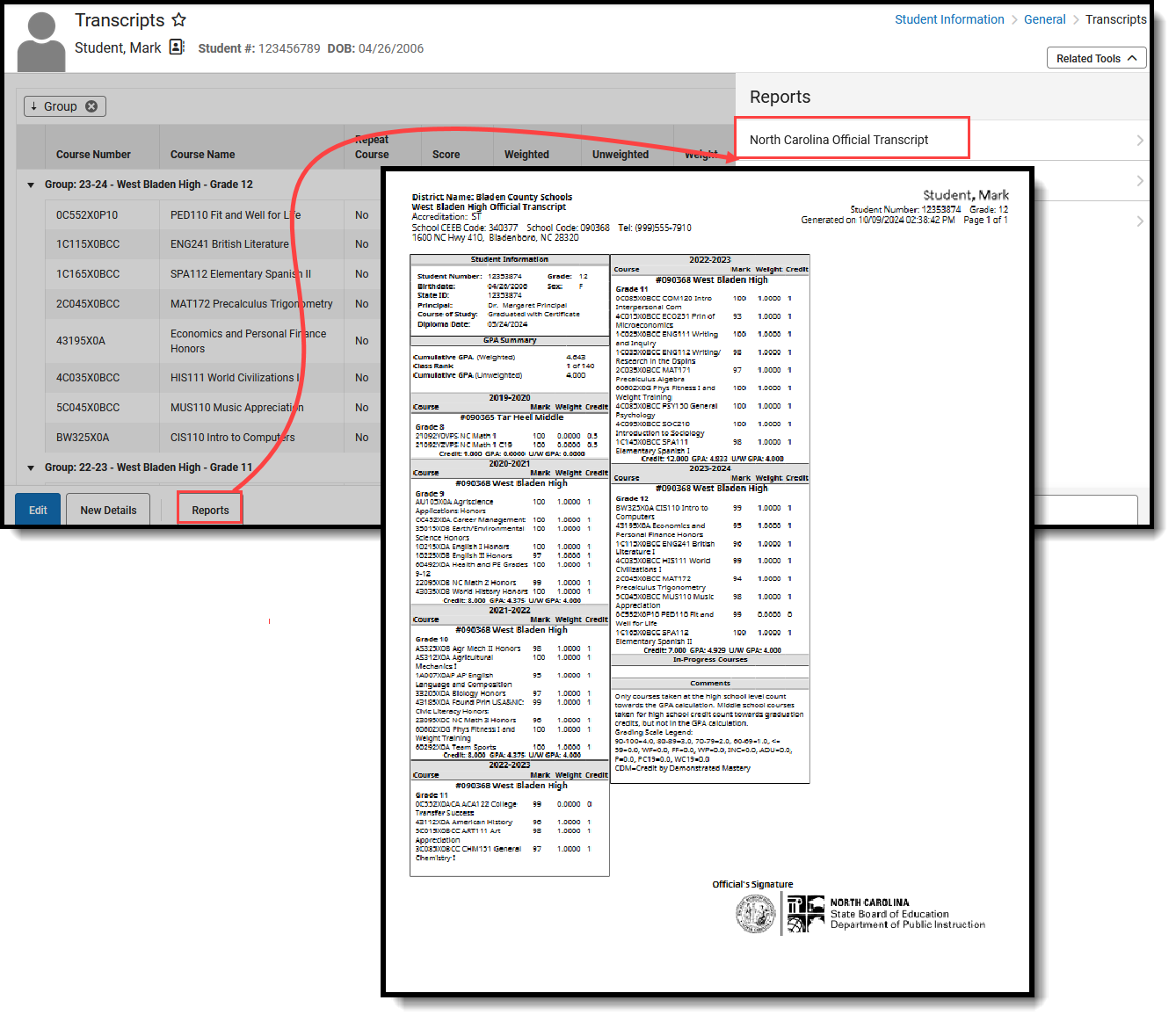Select Economics and Personal Finance Honors course
The height and width of the screenshot is (1022, 1176).
click(248, 341)
